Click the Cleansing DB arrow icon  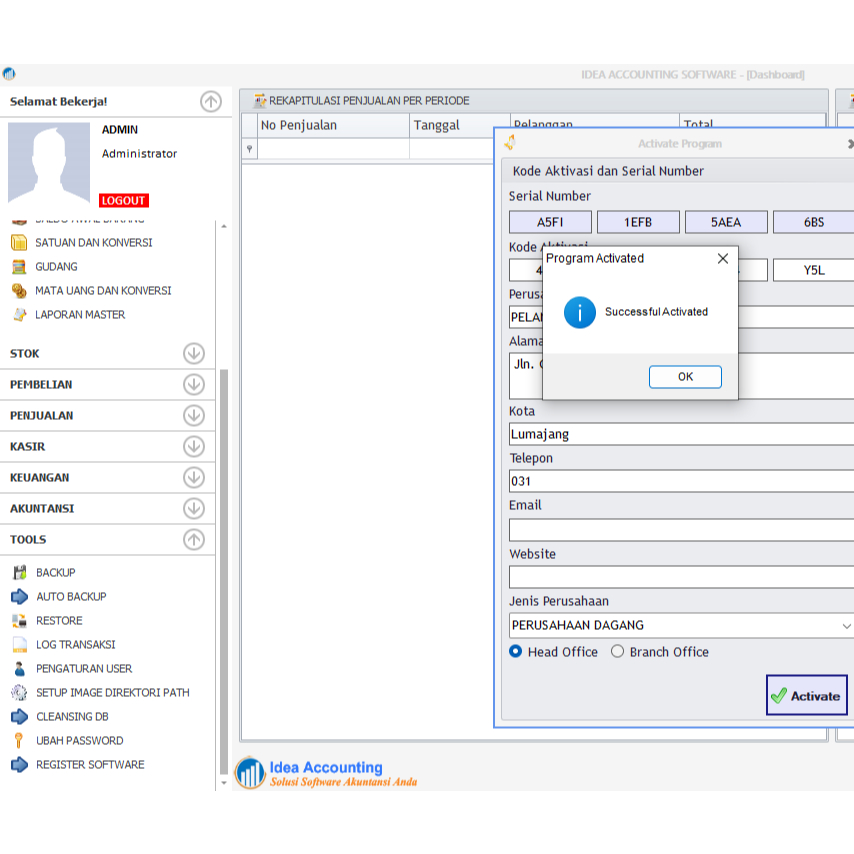(20, 716)
